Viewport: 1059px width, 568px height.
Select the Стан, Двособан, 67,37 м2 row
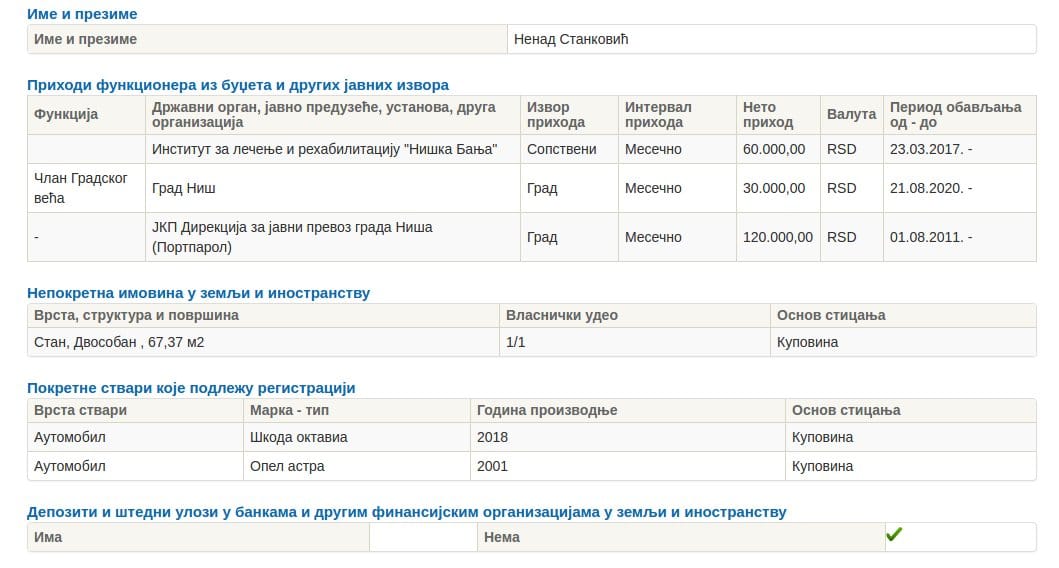(119, 342)
